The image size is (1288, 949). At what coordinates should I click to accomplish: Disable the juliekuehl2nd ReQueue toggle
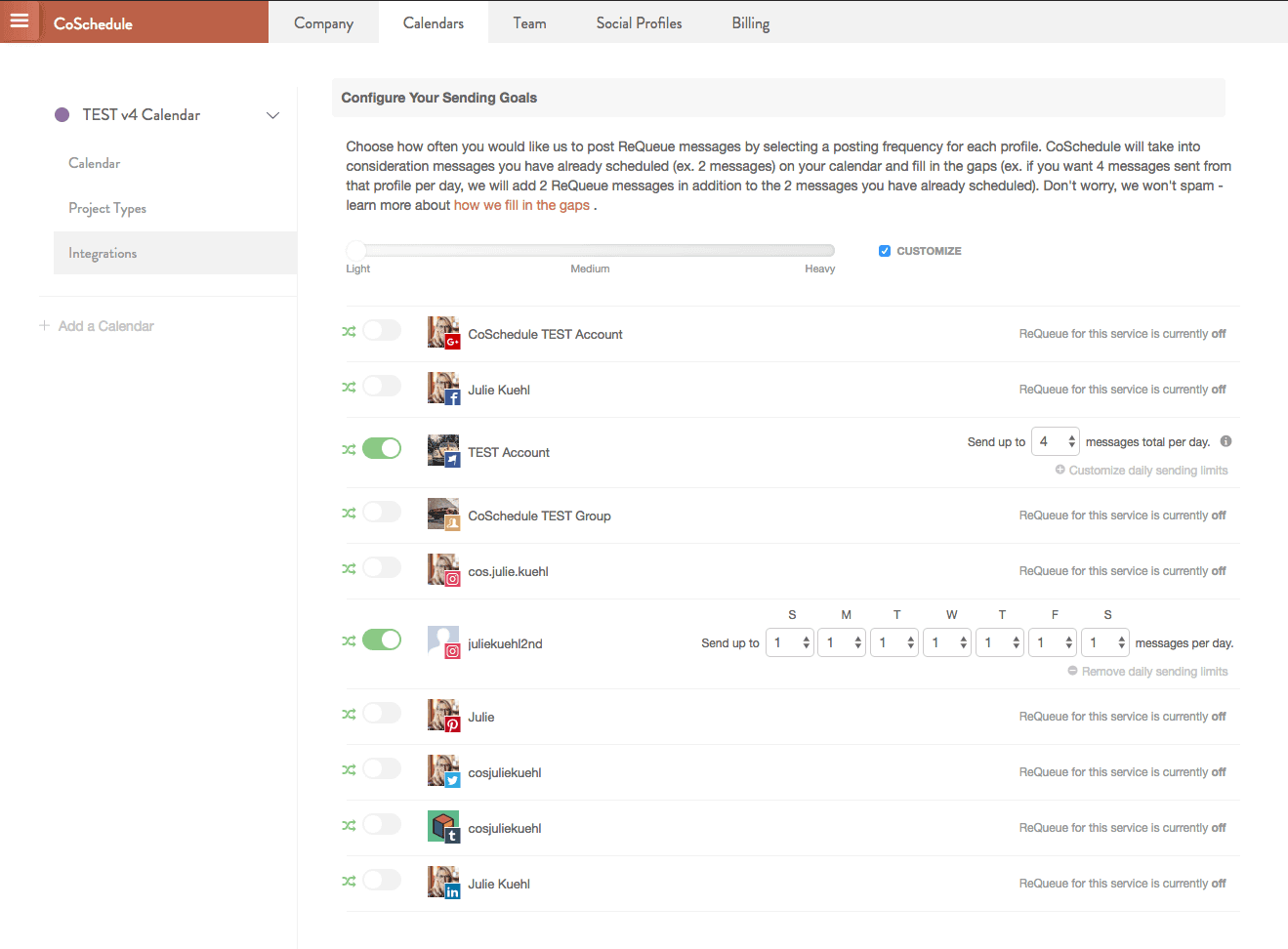pos(382,640)
